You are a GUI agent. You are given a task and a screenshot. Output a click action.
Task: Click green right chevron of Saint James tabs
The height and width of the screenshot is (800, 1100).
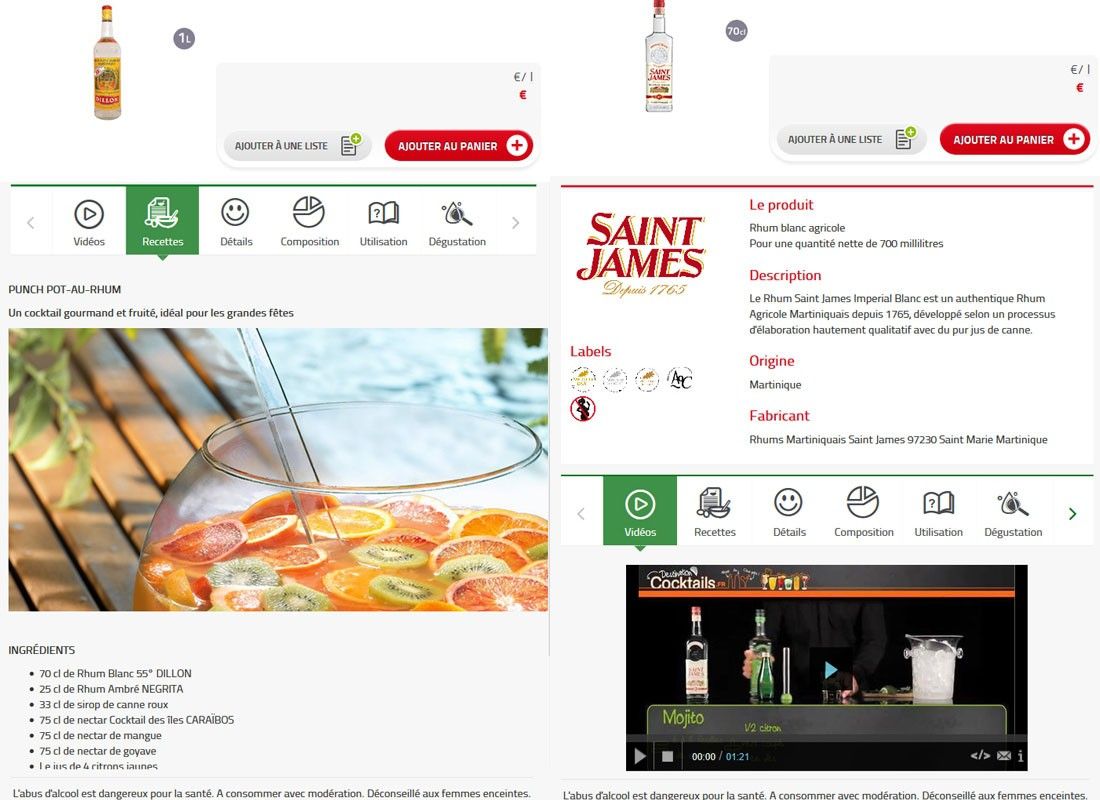click(1072, 514)
